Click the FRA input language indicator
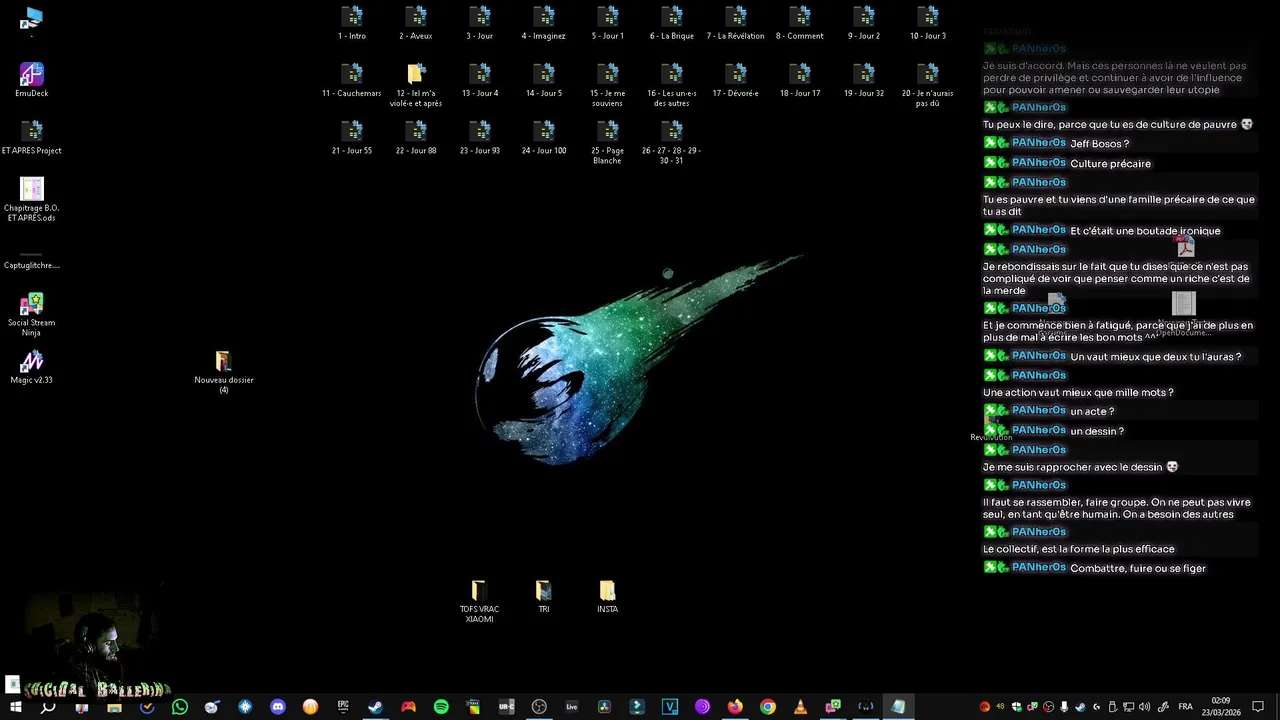The width and height of the screenshot is (1280, 720). point(1185,707)
